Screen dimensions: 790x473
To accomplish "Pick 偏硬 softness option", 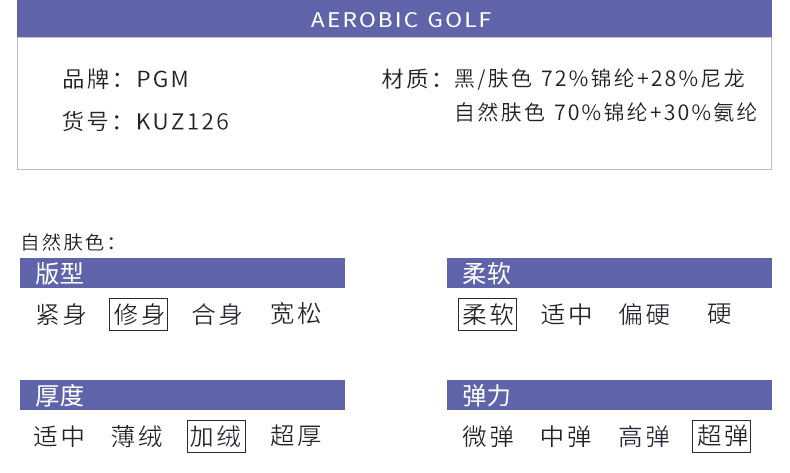I will (644, 314).
